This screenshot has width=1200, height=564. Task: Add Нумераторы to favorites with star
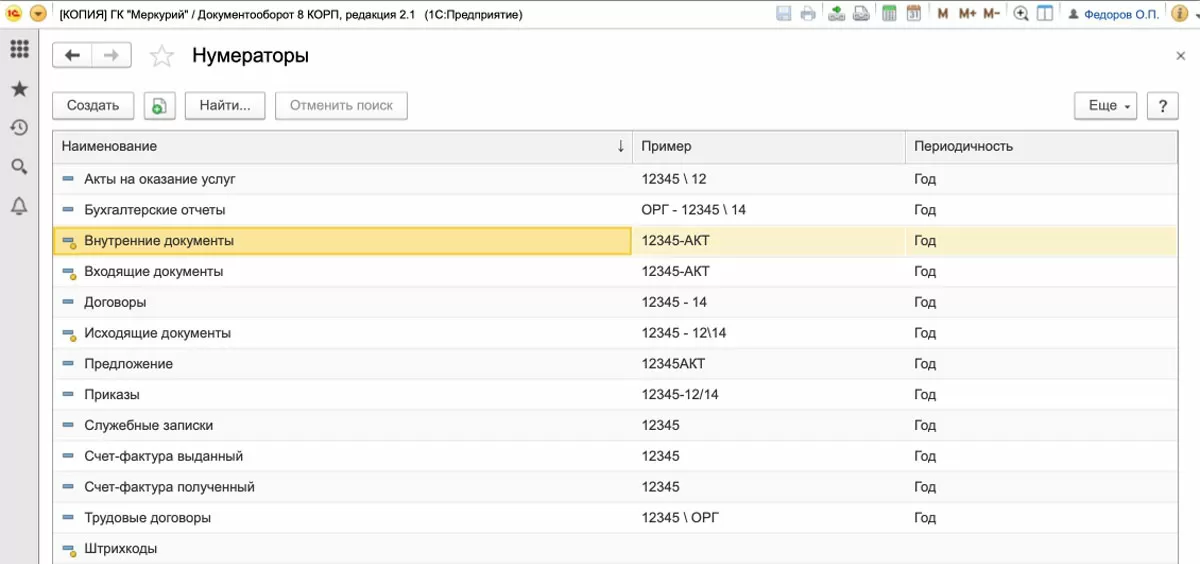(x=161, y=57)
